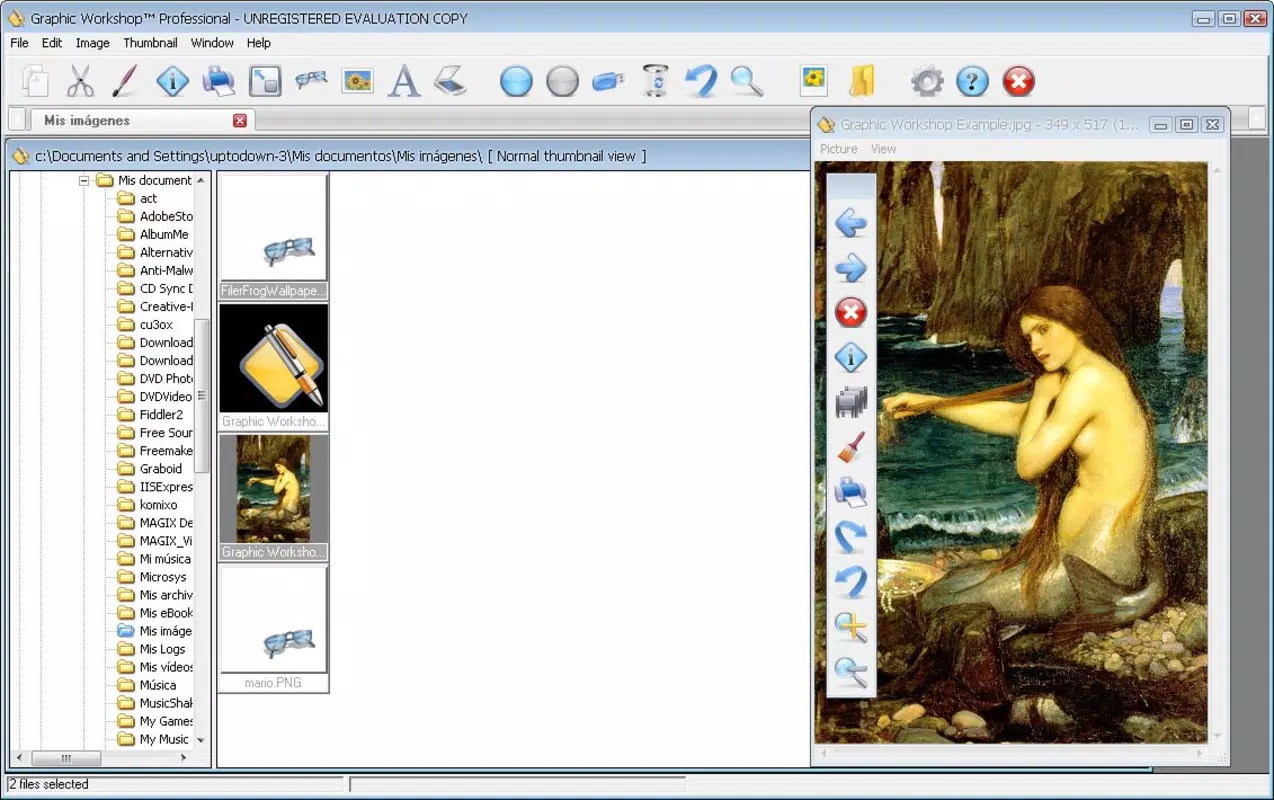The height and width of the screenshot is (800, 1274).
Task: Select the komixo folder
Action: click(x=147, y=505)
